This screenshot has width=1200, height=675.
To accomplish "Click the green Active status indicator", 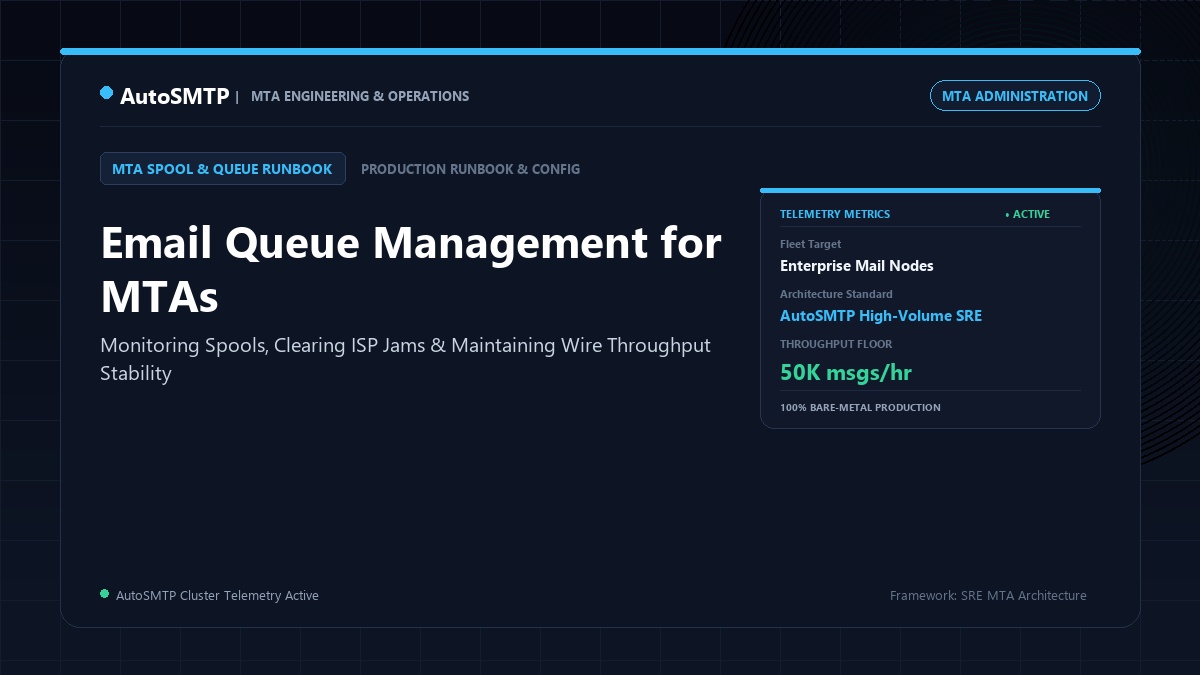I will pyautogui.click(x=1027, y=214).
